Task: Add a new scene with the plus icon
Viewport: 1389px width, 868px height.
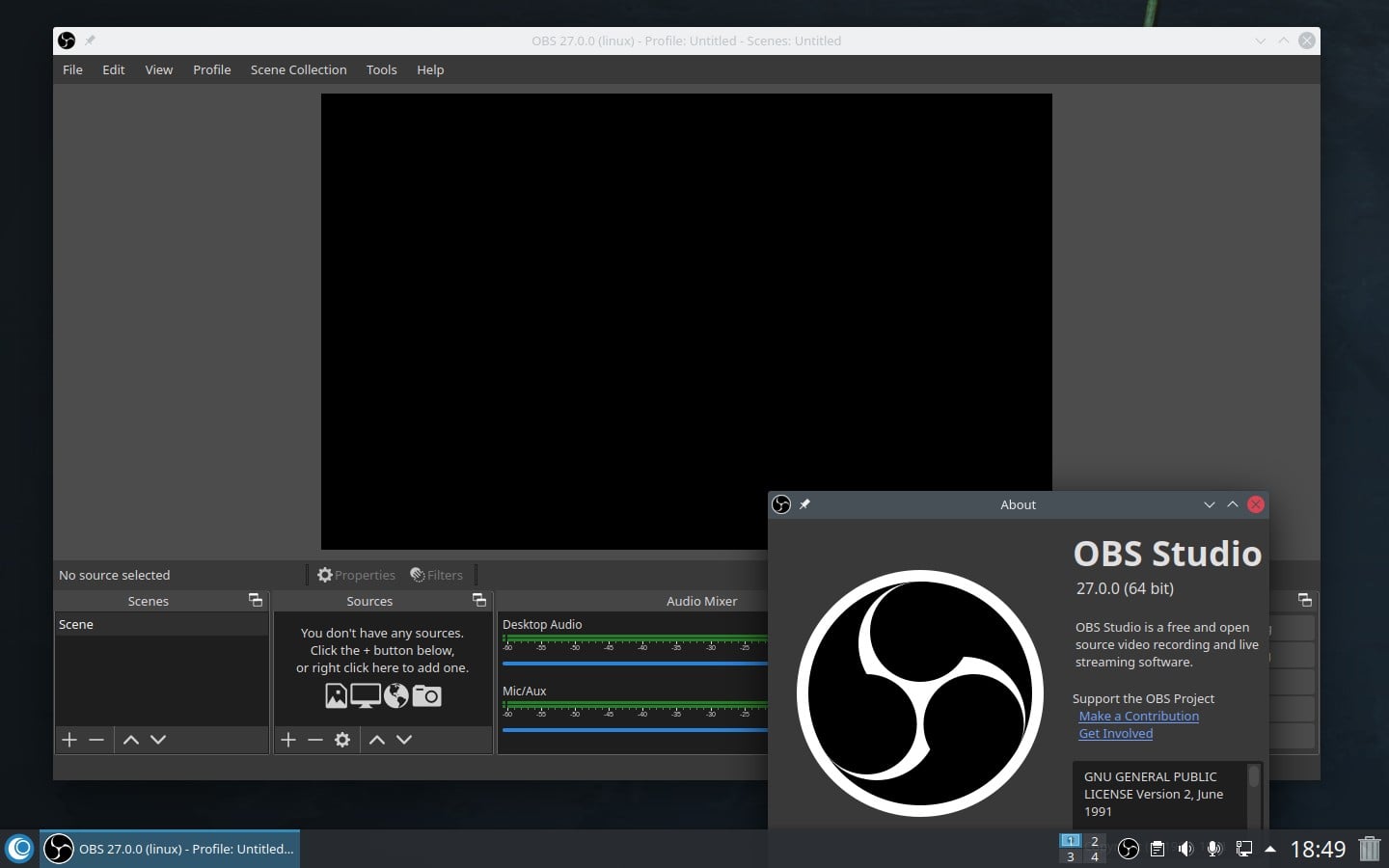Action: click(x=69, y=740)
